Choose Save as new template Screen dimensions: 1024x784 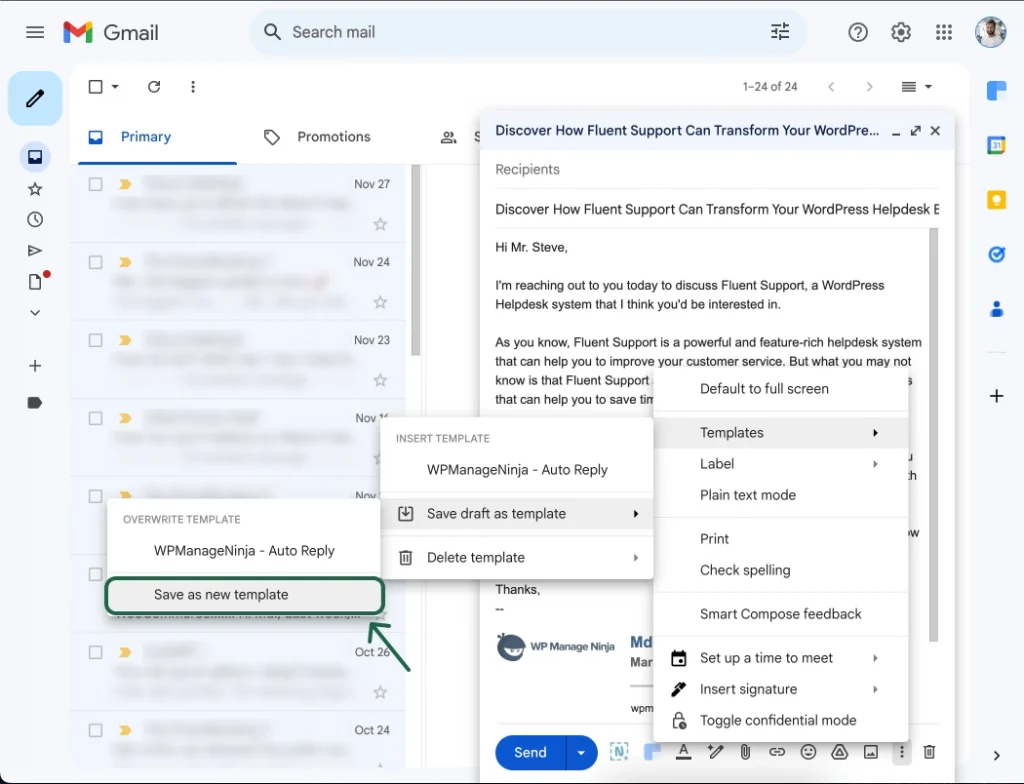pyautogui.click(x=244, y=595)
